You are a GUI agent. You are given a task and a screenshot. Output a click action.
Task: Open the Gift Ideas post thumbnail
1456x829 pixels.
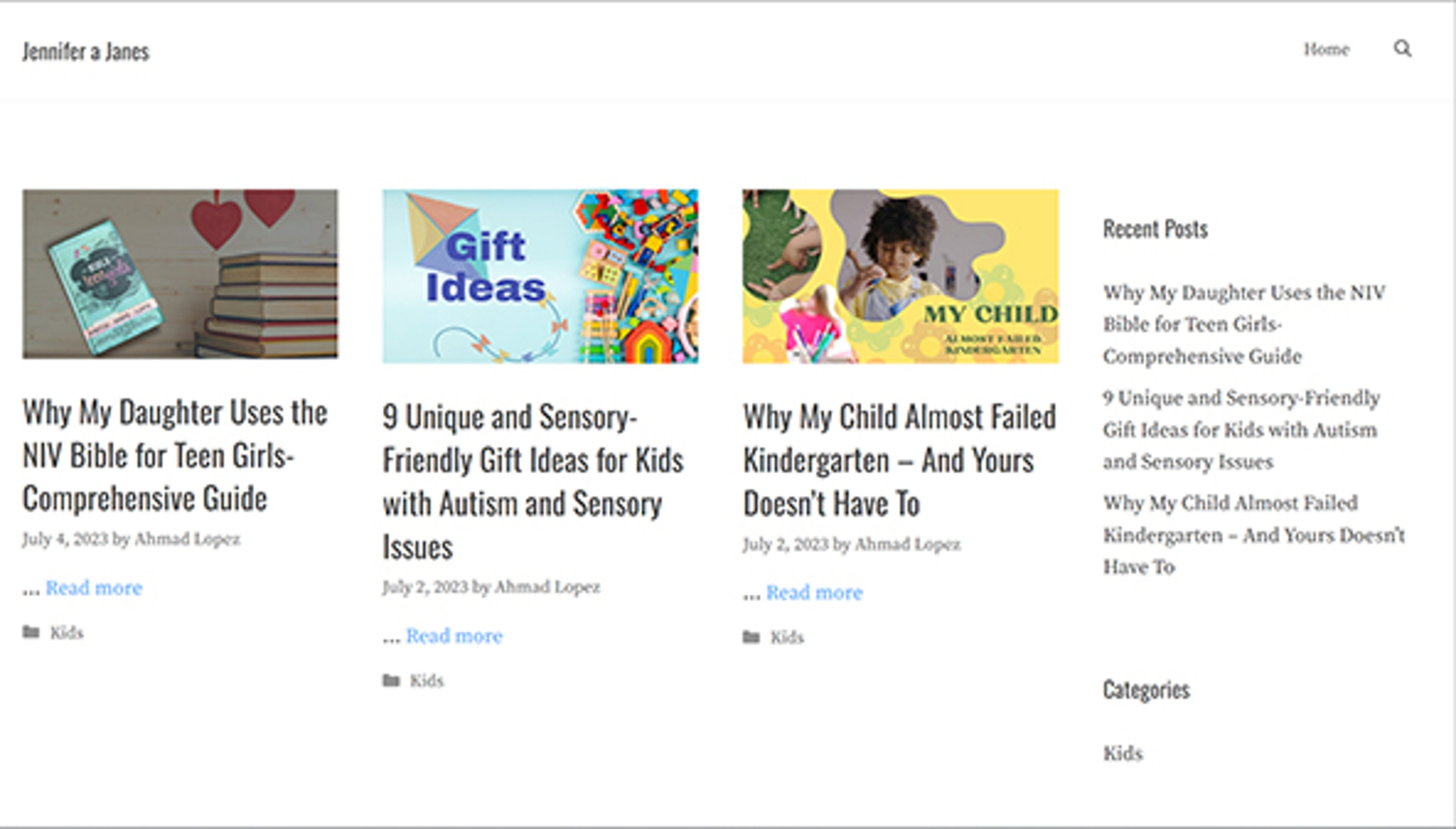(540, 276)
